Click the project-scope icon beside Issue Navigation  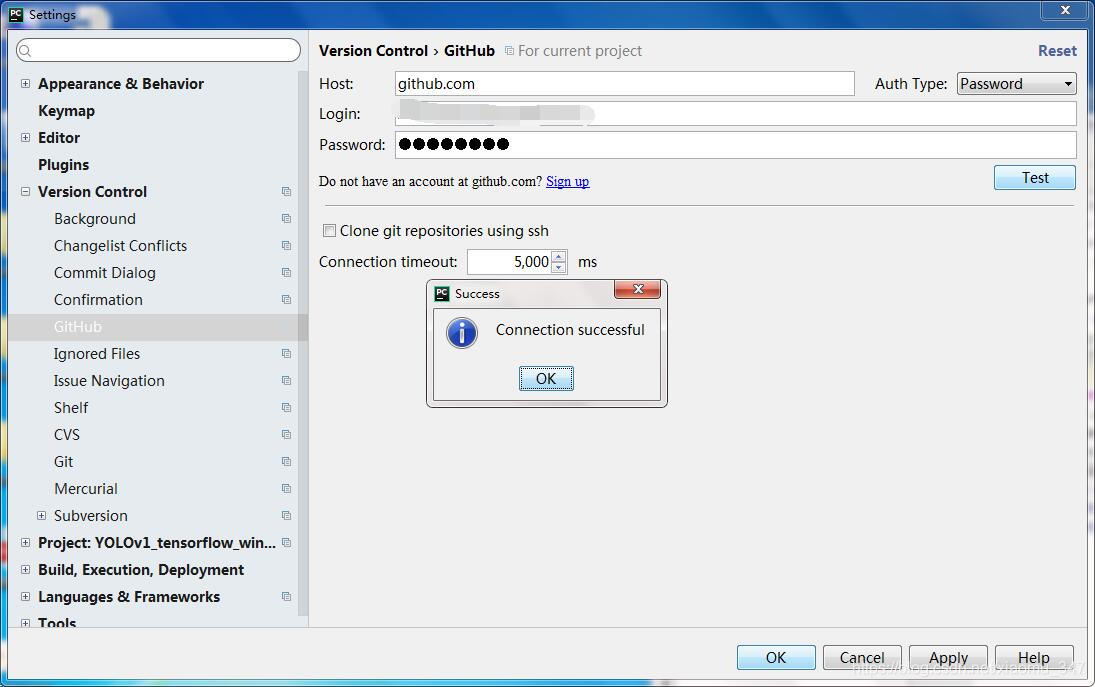pyautogui.click(x=286, y=381)
